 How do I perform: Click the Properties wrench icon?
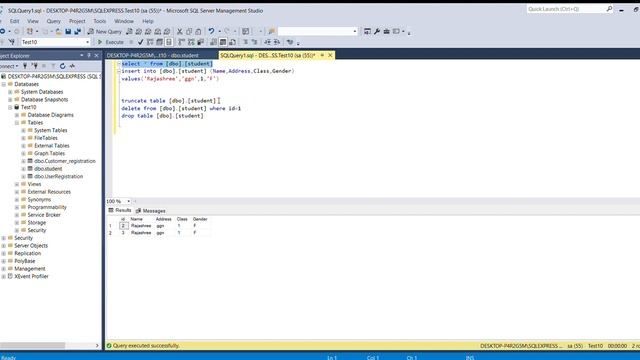(x=377, y=31)
